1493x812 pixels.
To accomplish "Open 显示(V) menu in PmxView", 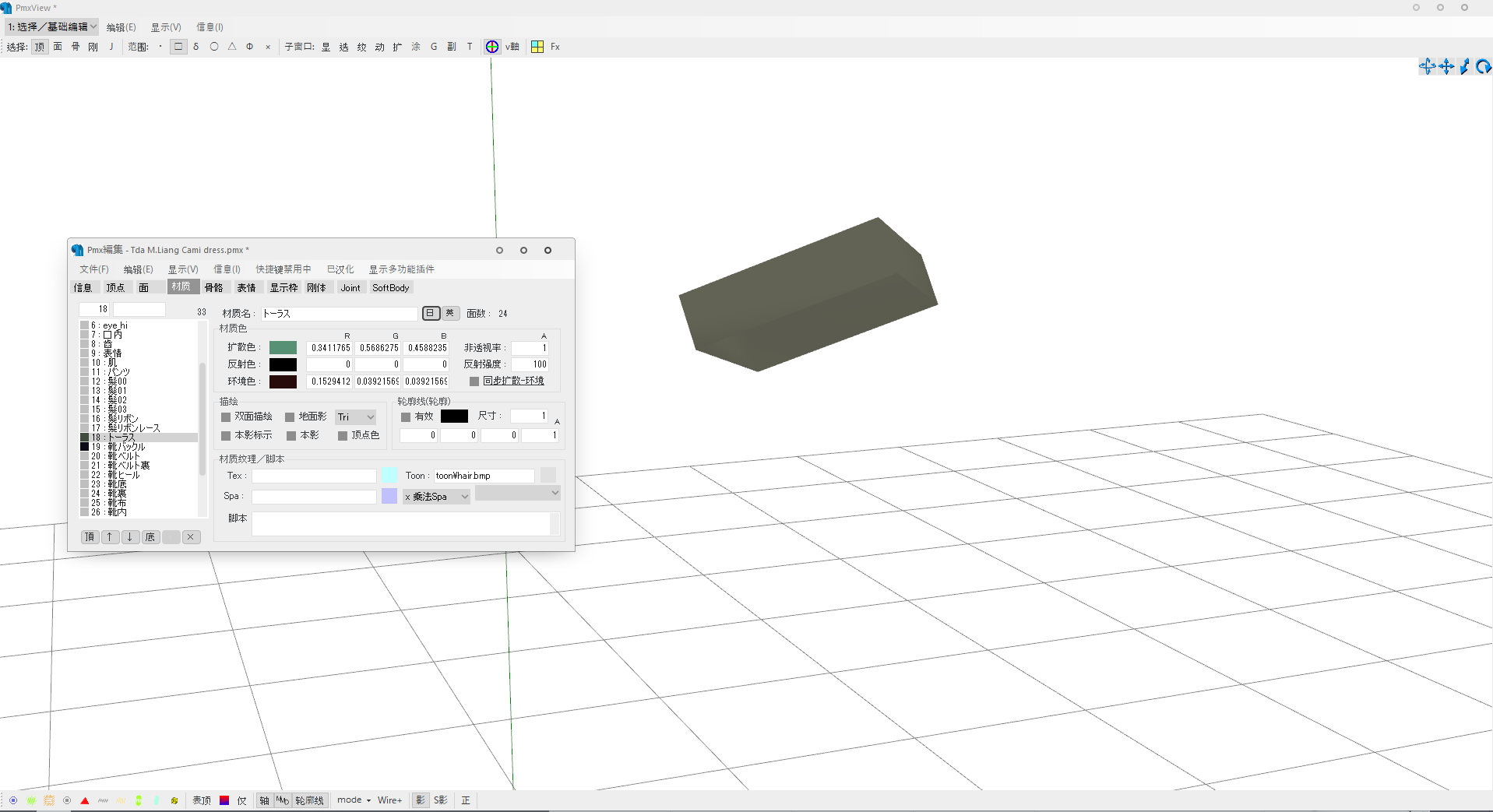I will (166, 27).
